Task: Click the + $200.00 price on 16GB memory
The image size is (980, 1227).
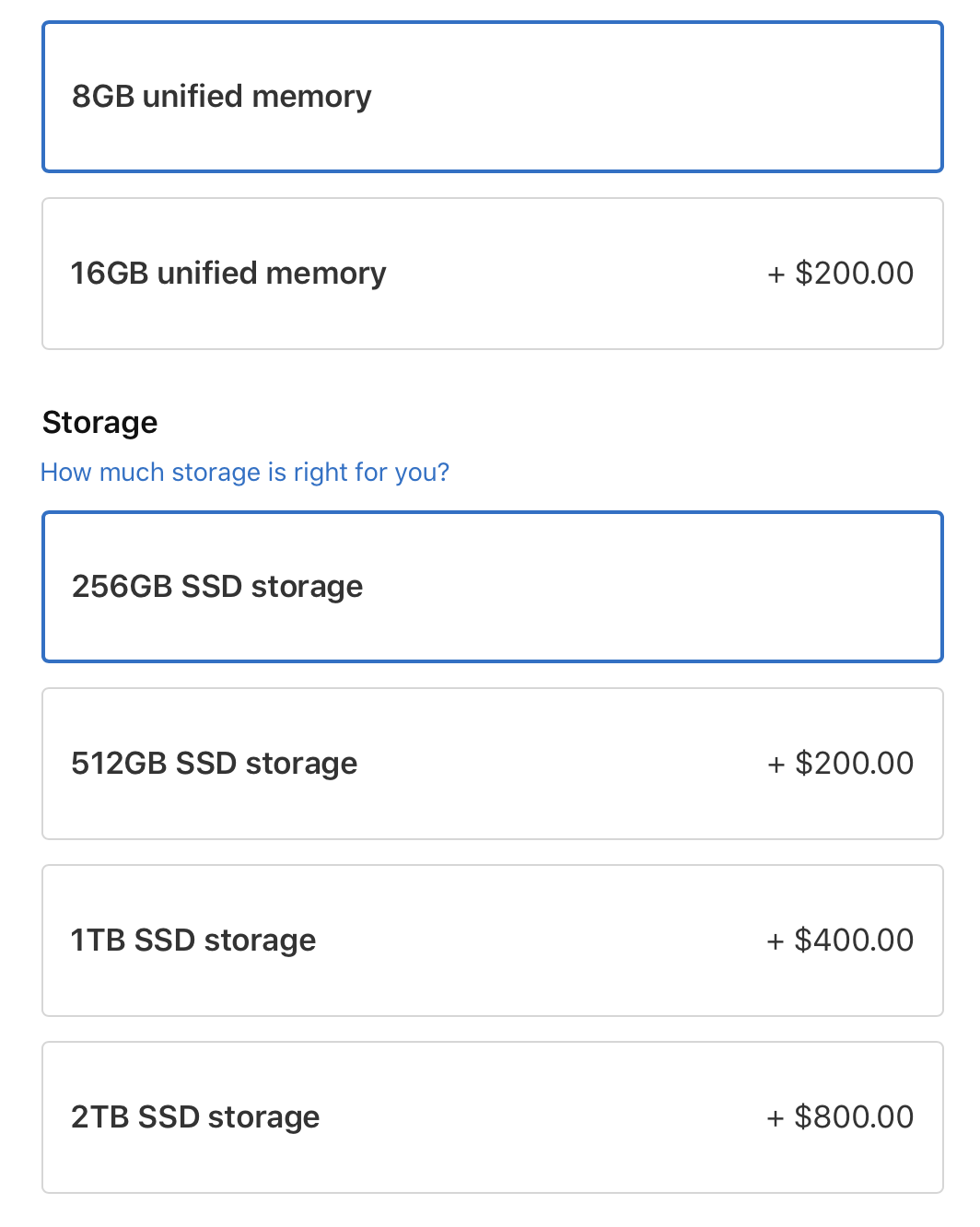Action: pos(840,273)
